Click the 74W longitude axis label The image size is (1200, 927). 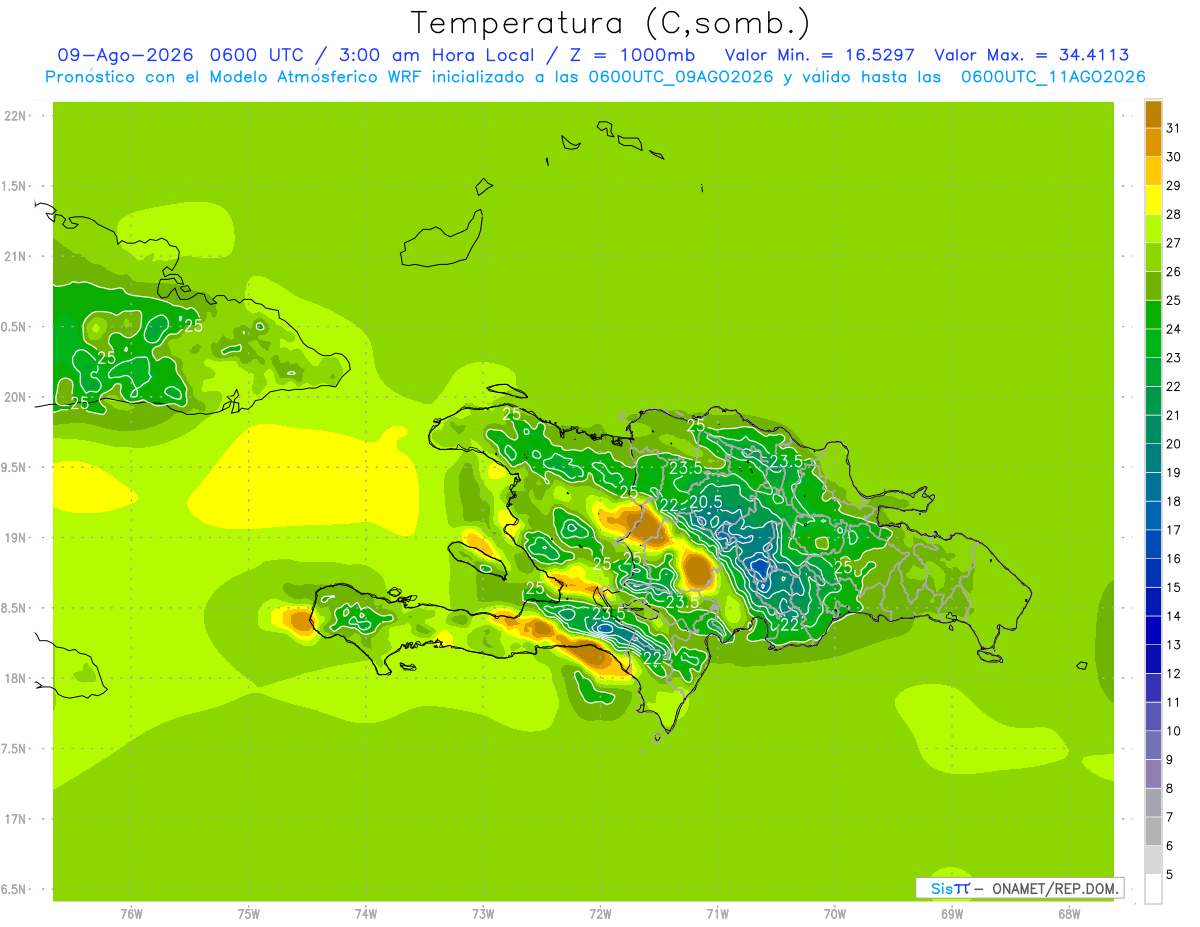pos(366,914)
